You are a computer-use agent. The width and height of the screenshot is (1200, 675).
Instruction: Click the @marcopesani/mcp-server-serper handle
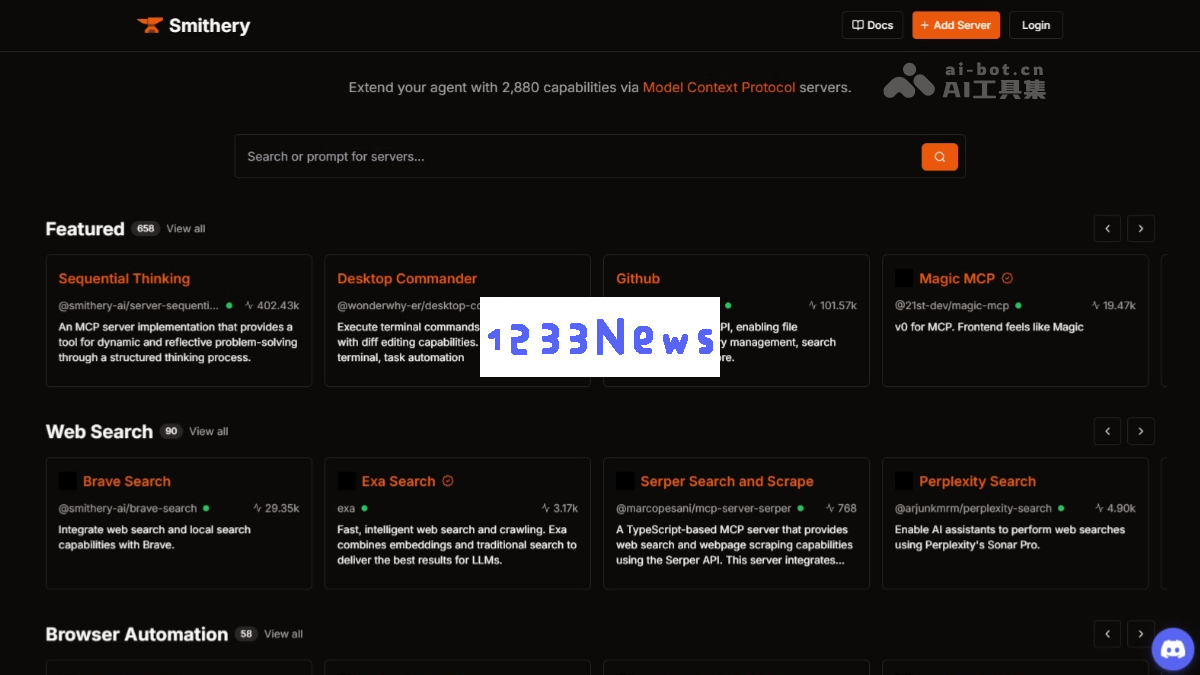703,508
